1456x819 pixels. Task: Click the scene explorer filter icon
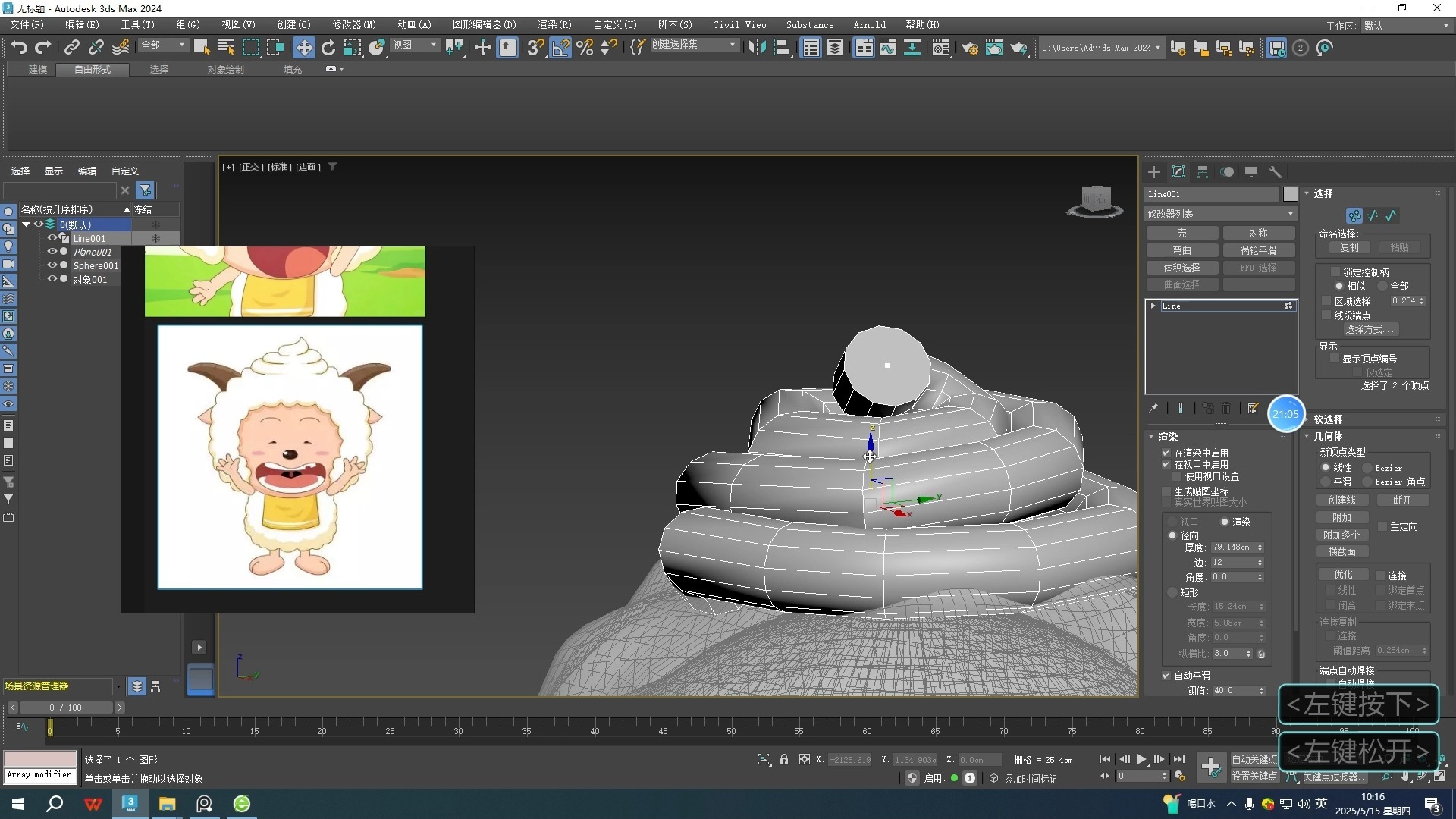click(x=145, y=190)
